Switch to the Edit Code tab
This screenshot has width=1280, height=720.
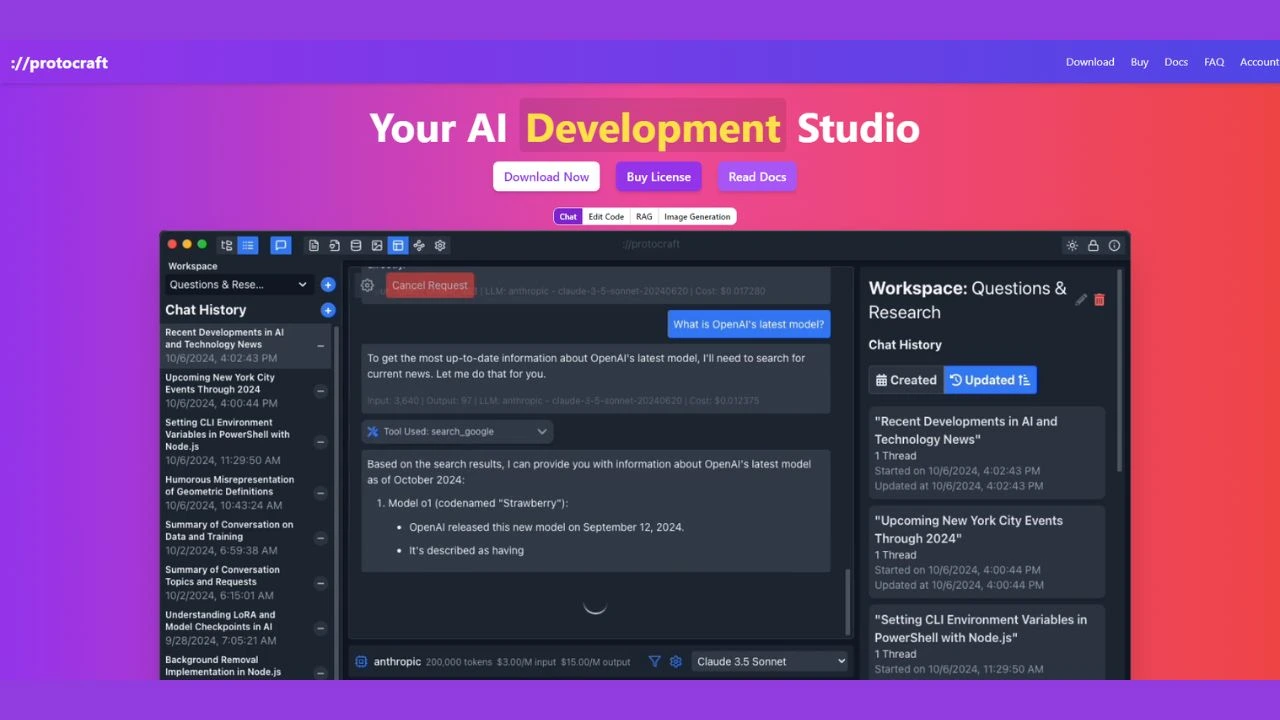click(606, 216)
